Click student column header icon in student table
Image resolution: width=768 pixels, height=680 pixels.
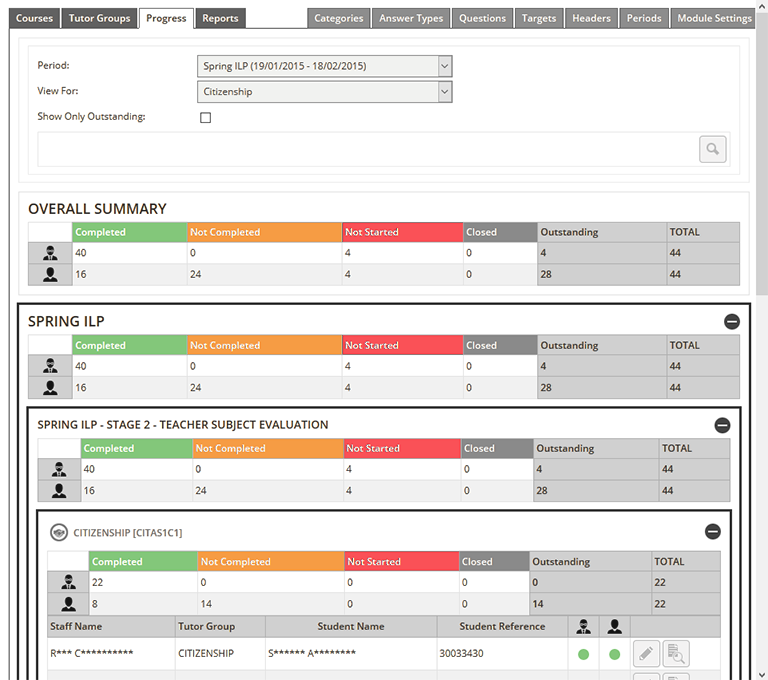pyautogui.click(x=614, y=626)
